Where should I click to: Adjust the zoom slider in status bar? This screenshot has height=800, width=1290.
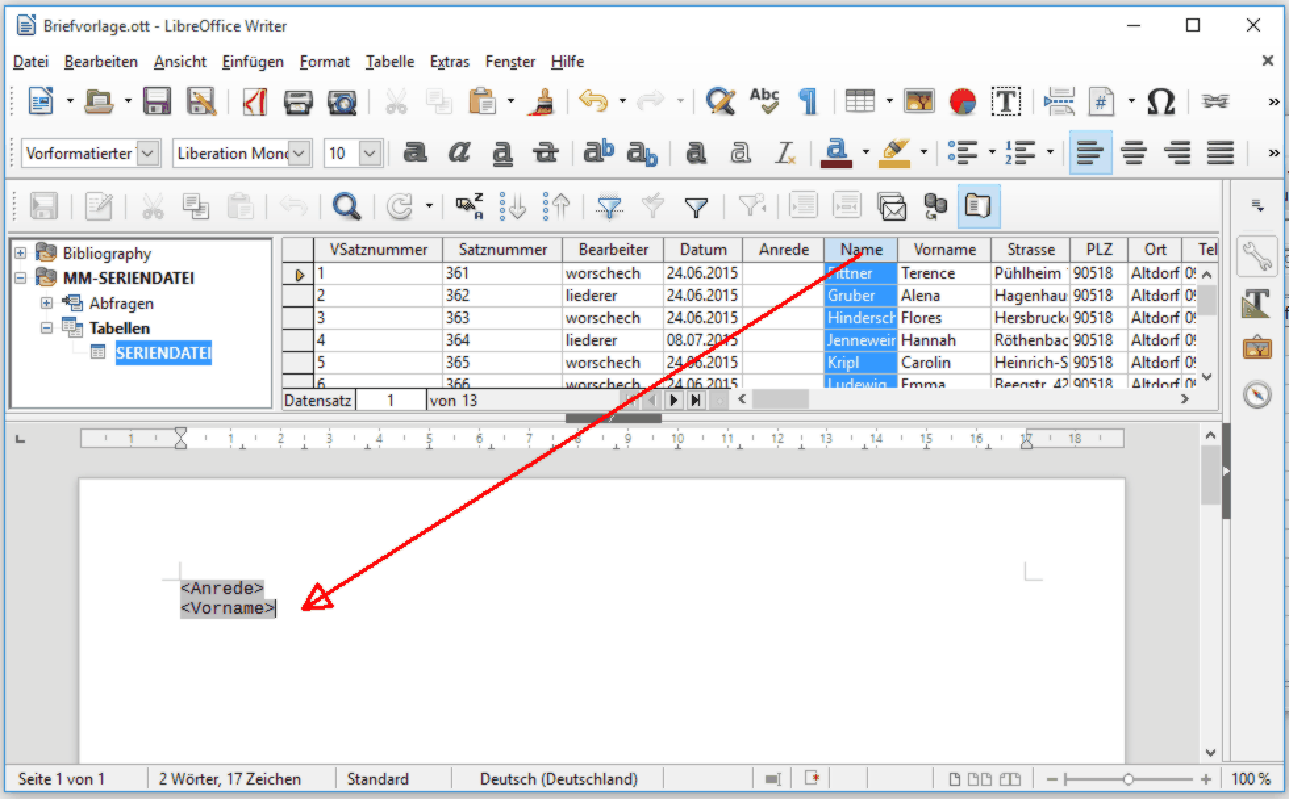point(1128,779)
